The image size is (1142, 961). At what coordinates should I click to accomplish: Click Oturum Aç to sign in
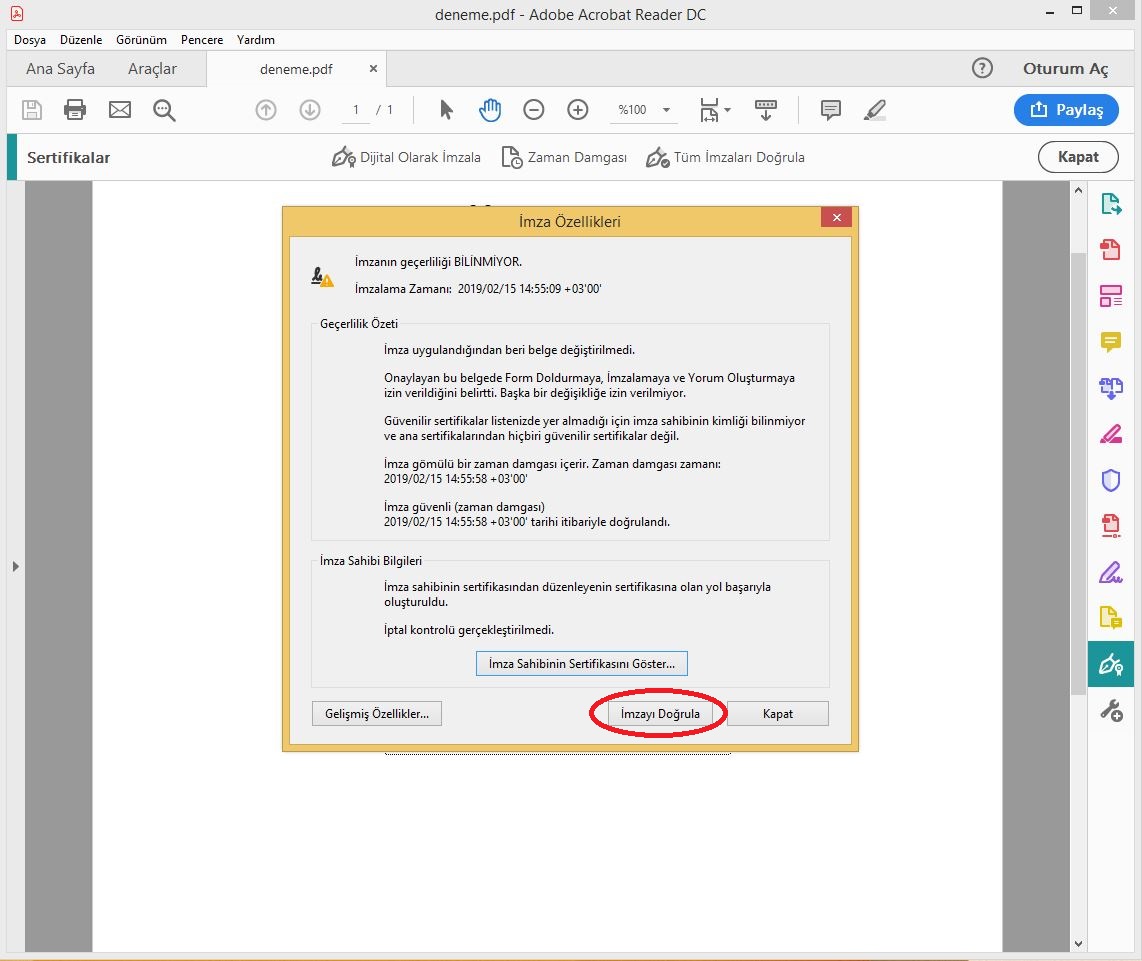pyautogui.click(x=1066, y=68)
